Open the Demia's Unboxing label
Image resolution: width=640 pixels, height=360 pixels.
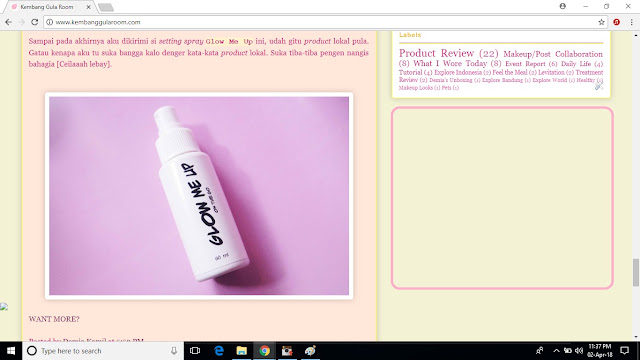pos(451,80)
